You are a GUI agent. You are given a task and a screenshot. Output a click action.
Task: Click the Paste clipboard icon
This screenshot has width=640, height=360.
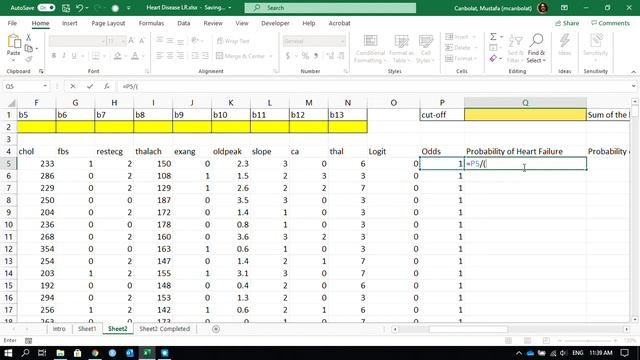click(13, 41)
